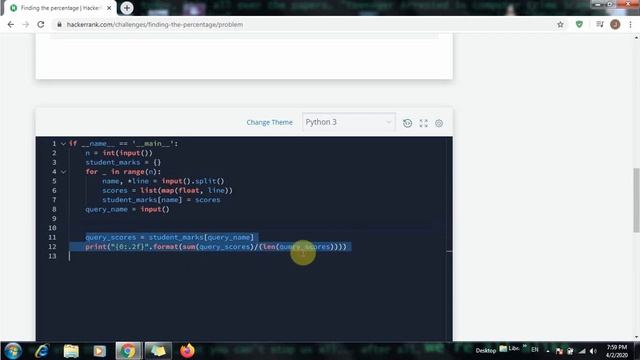The height and width of the screenshot is (360, 640).
Task: Click 'scores = list(map(float, line))' line
Action: click(167, 190)
